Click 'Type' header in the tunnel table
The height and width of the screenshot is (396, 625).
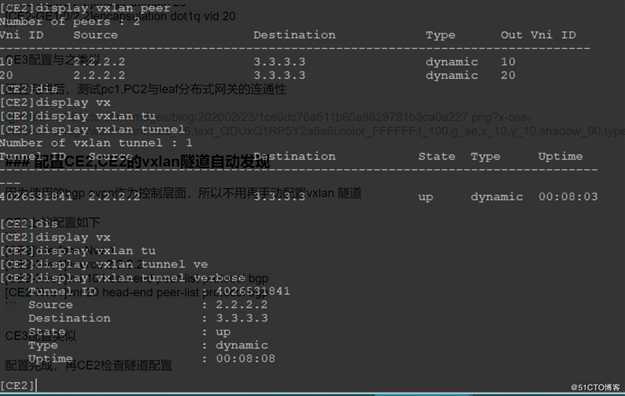click(485, 156)
